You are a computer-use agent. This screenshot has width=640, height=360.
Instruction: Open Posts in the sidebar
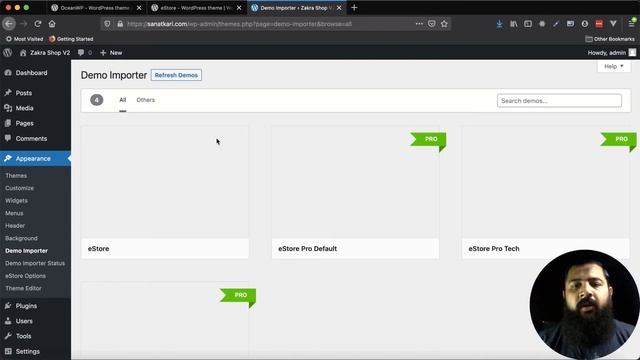[x=35, y=93]
